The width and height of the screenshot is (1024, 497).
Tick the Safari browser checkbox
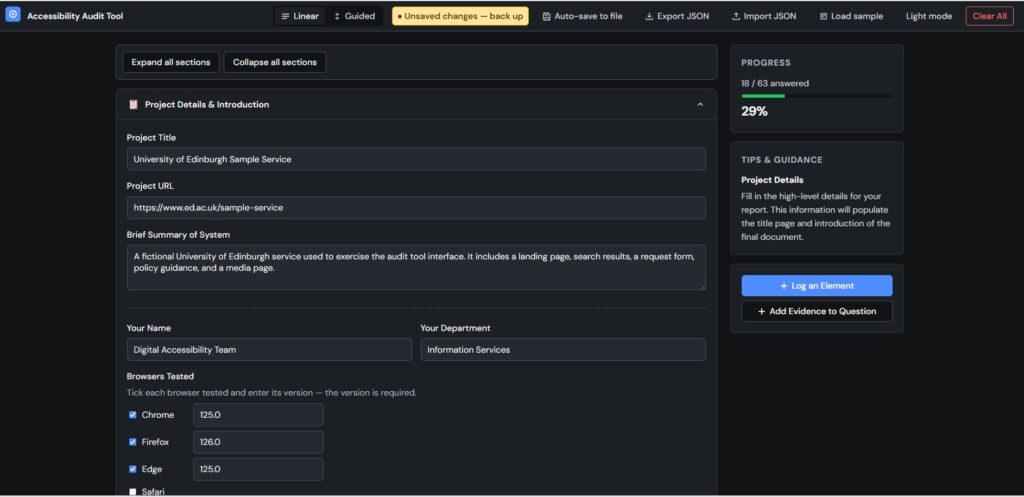133,491
